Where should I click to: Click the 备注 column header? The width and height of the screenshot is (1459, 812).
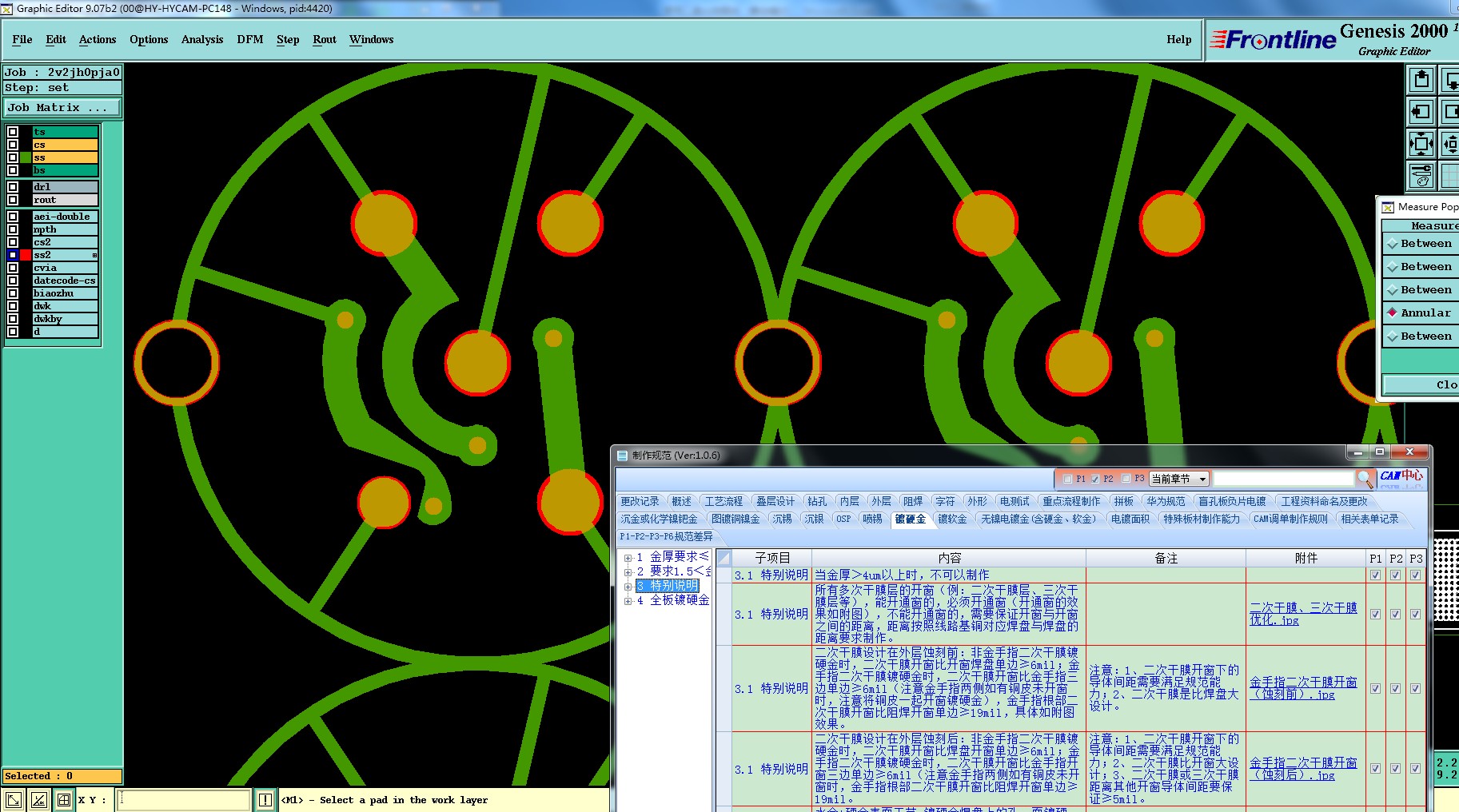coord(1166,558)
